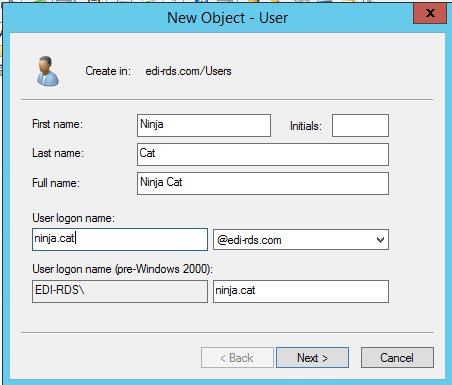
Task: Click the 'edi-rds.com/Users' container path text
Action: (x=188, y=71)
